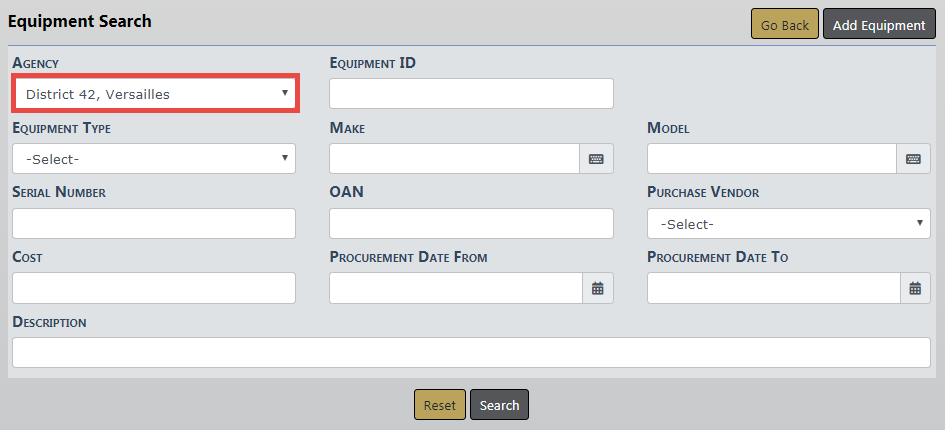Image resolution: width=945 pixels, height=430 pixels.
Task: Open the Agency dropdown
Action: (x=155, y=94)
